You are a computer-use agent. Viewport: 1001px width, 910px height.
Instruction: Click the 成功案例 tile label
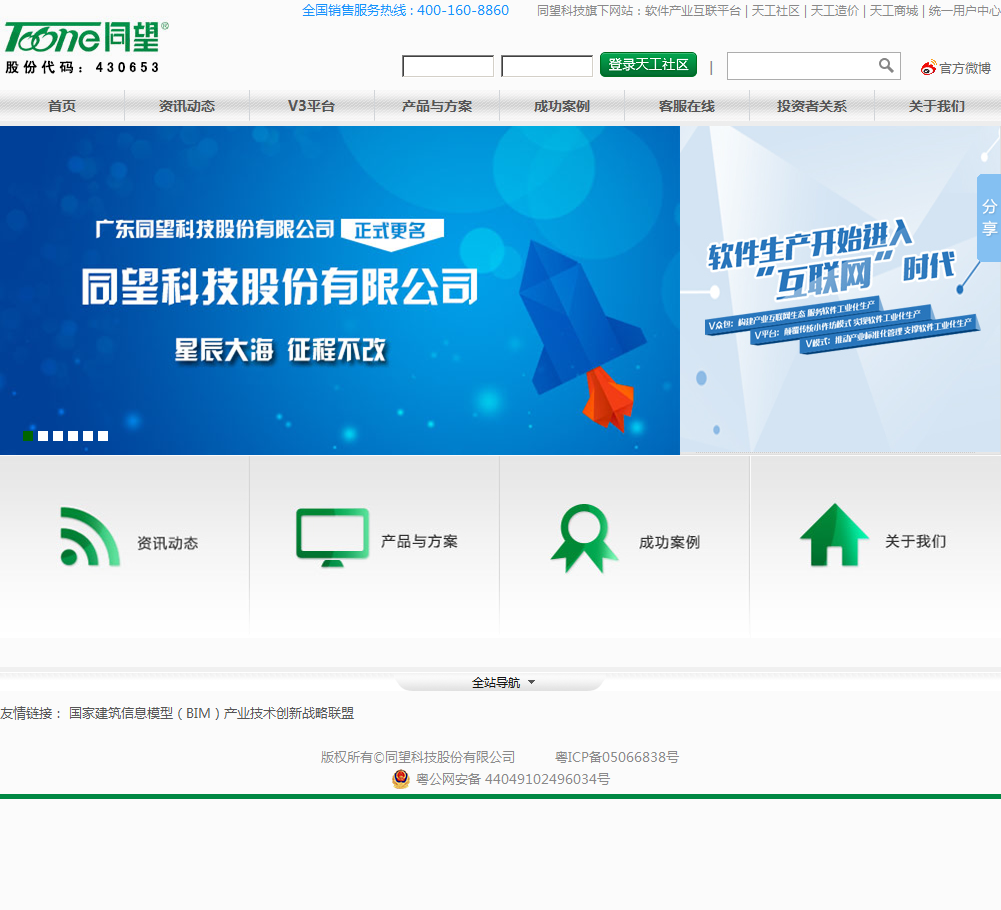(x=669, y=542)
